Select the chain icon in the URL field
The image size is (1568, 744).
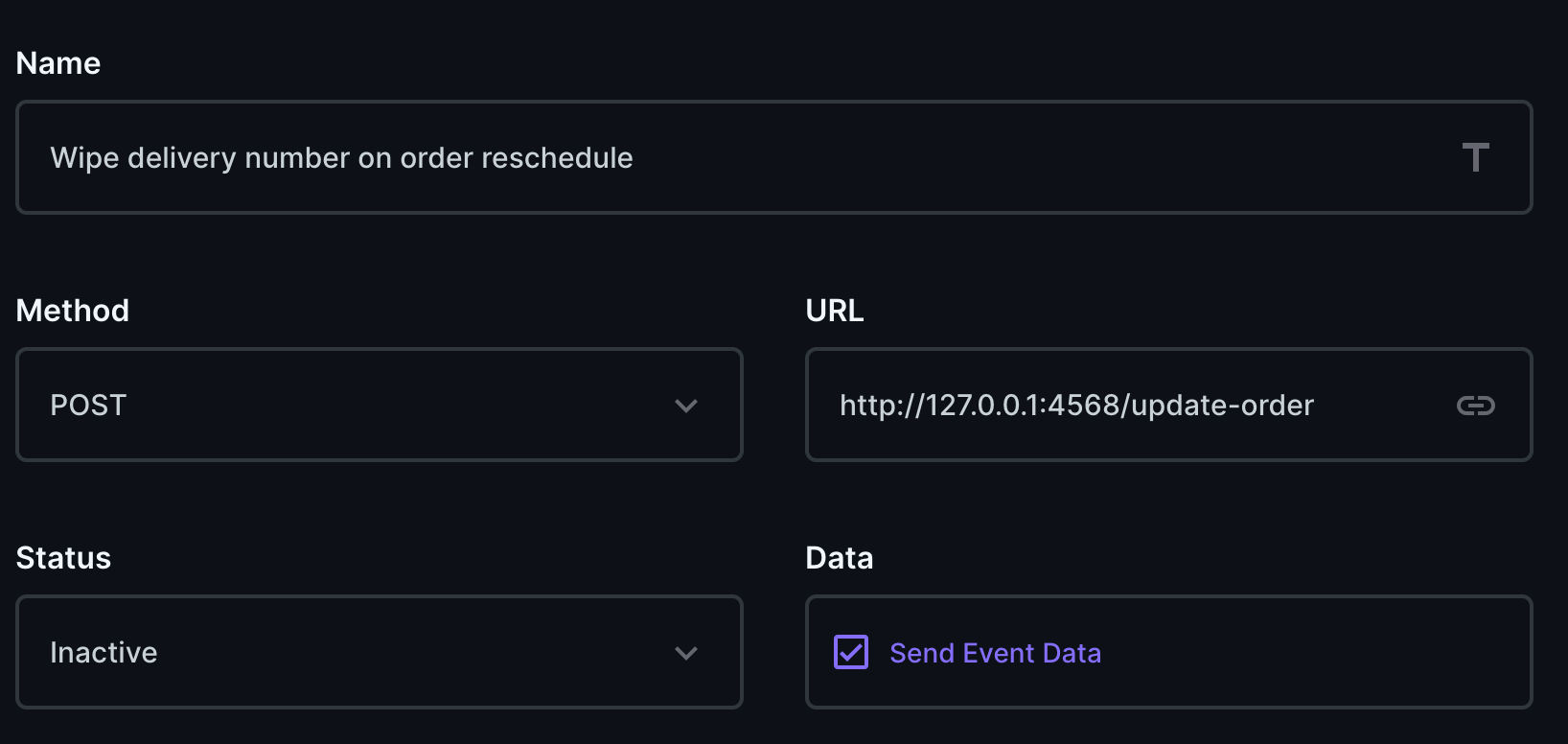click(1474, 405)
